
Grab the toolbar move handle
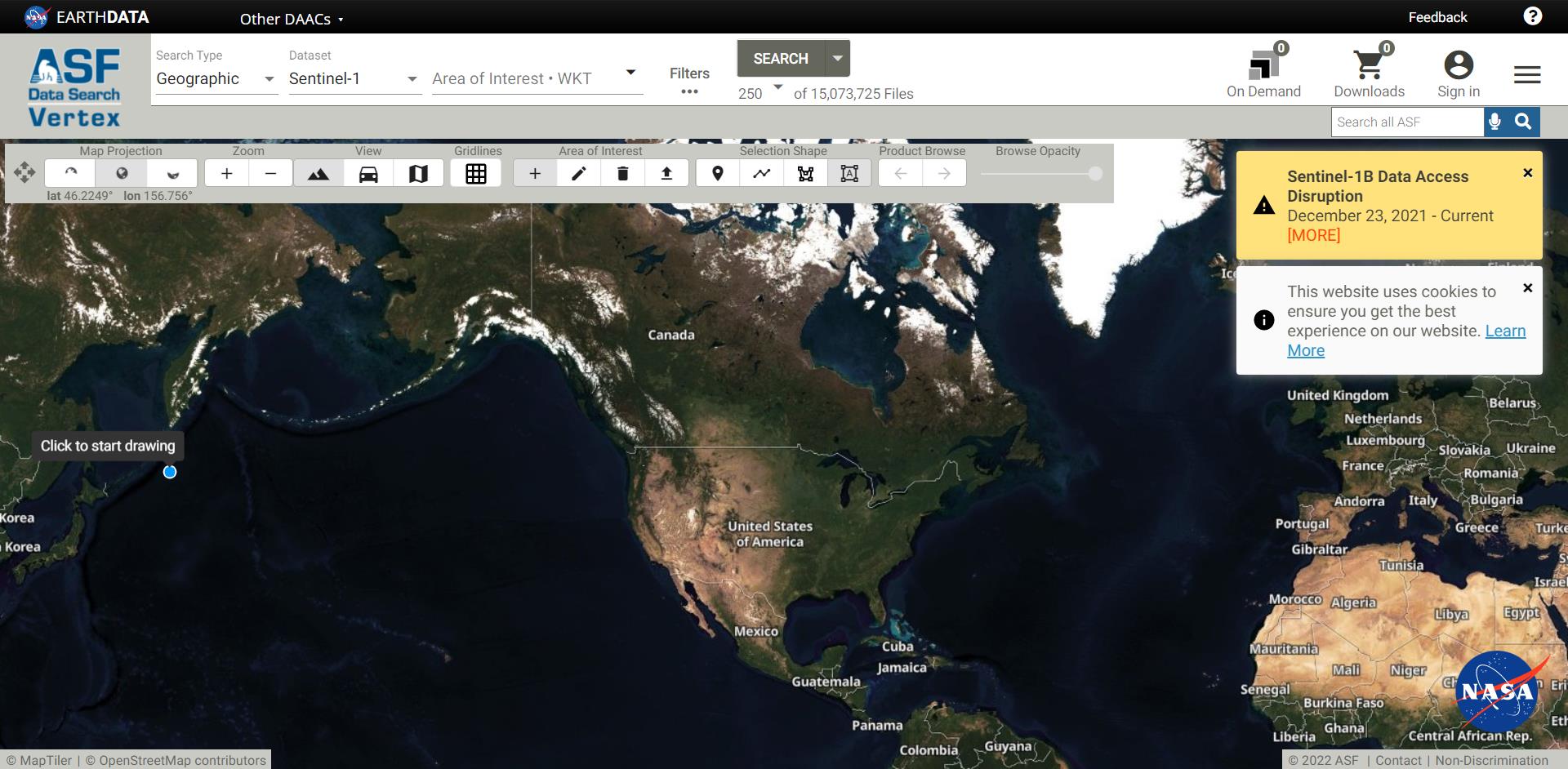24,172
